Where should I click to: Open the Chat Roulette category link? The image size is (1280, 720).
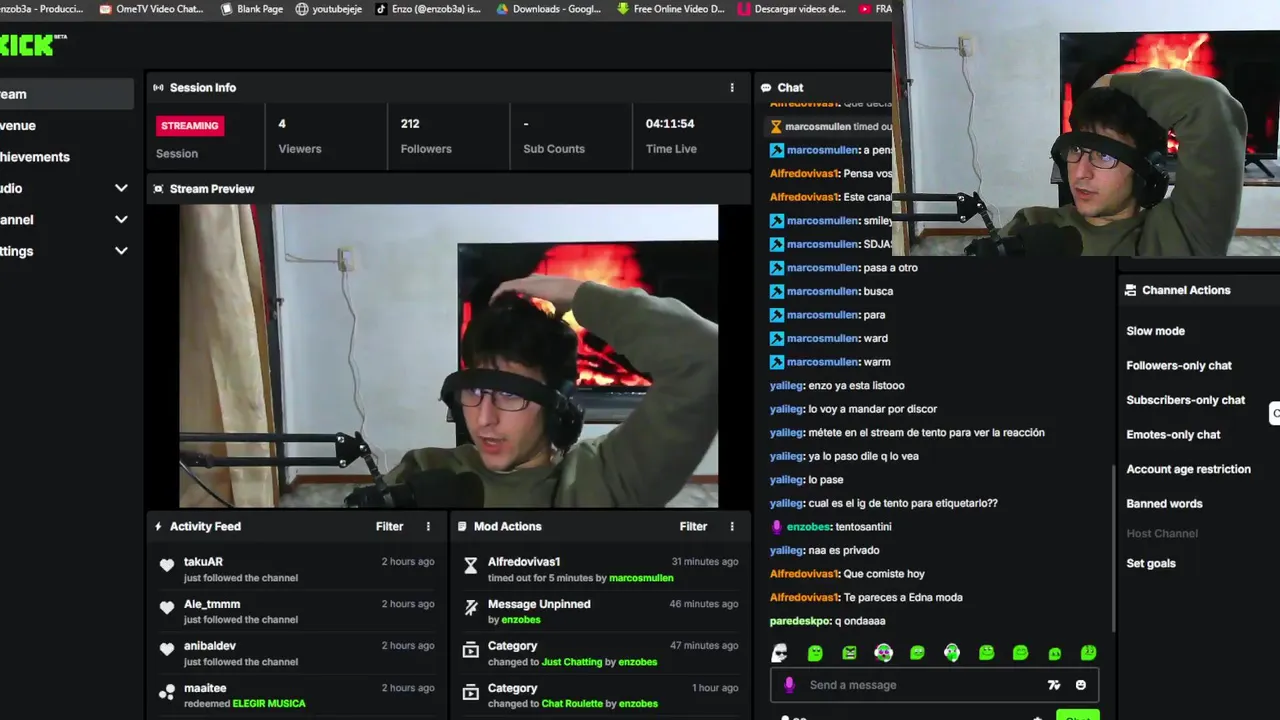point(572,704)
